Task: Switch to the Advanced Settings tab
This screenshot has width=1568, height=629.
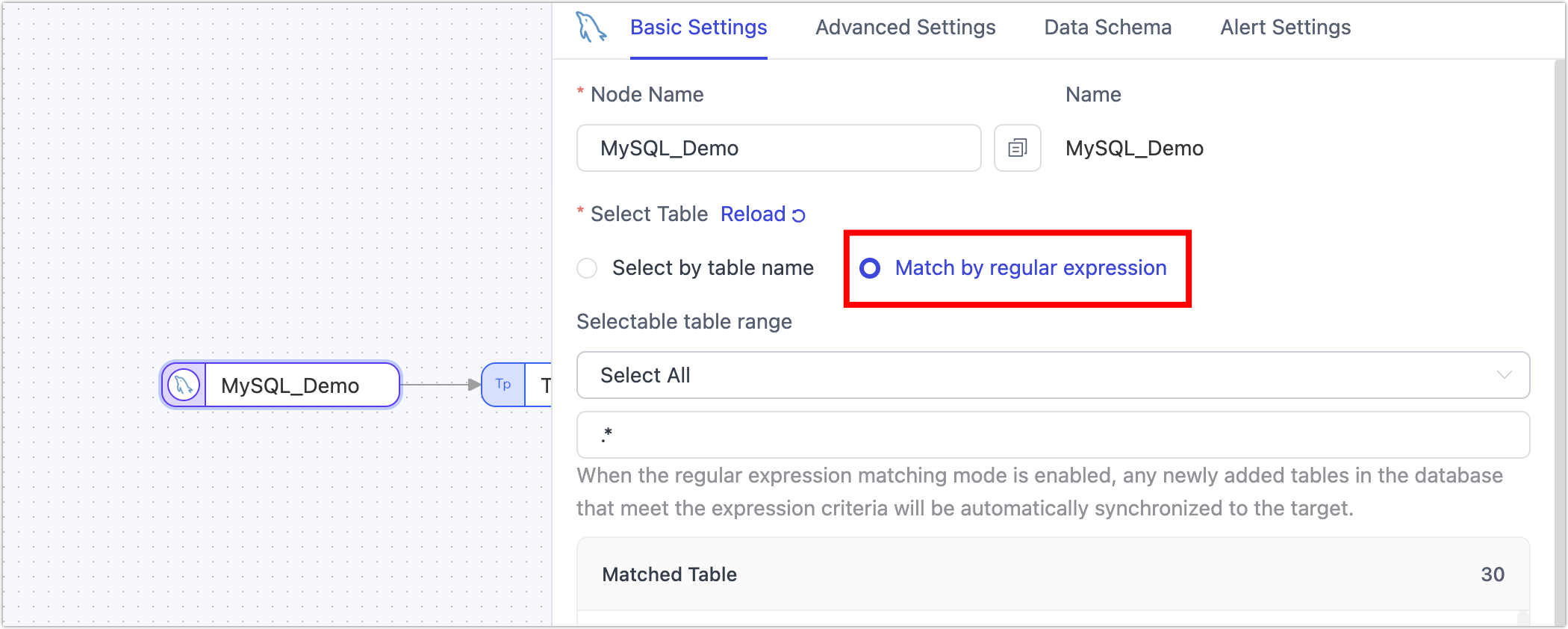Action: pyautogui.click(x=906, y=27)
